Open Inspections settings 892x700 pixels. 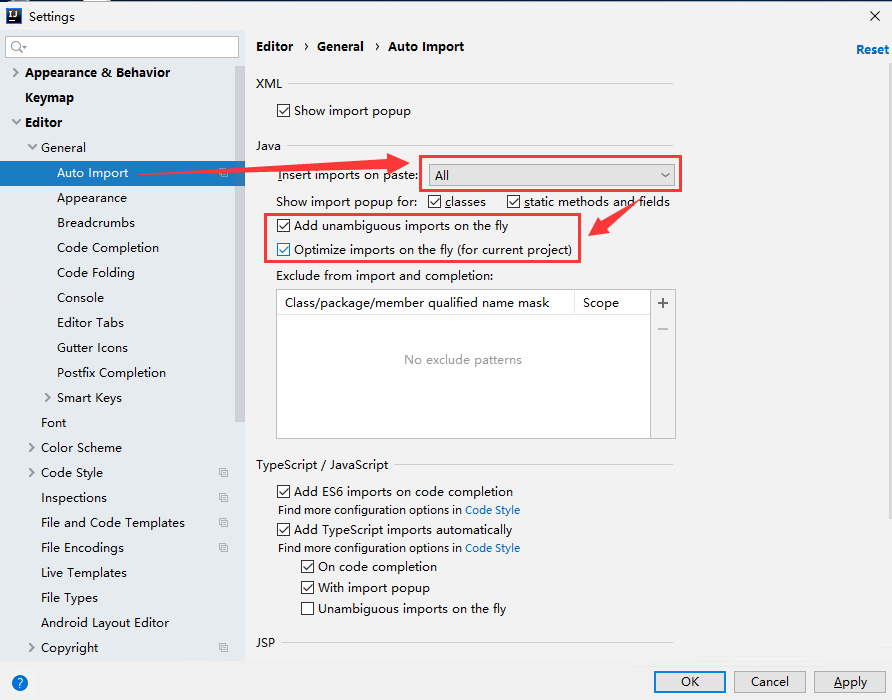tap(74, 497)
